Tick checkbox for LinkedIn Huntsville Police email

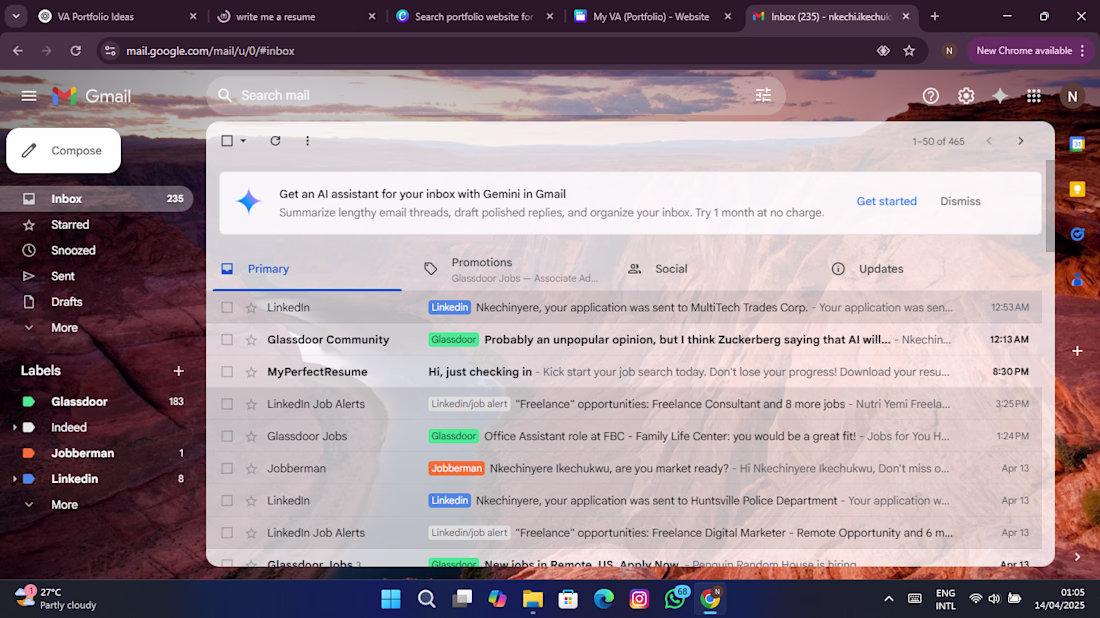(x=227, y=501)
